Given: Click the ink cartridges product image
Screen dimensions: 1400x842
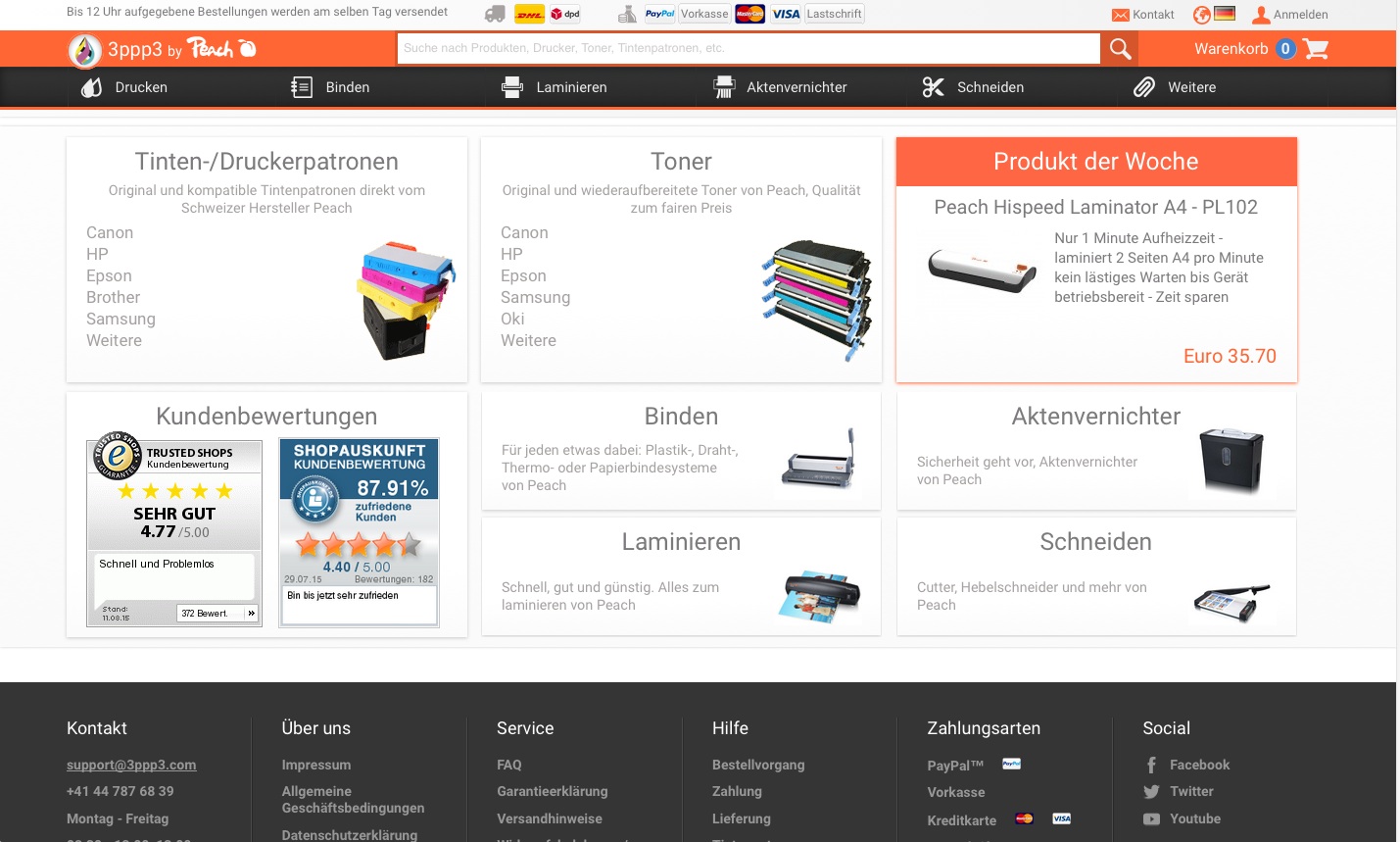Looking at the screenshot, I should [406, 301].
